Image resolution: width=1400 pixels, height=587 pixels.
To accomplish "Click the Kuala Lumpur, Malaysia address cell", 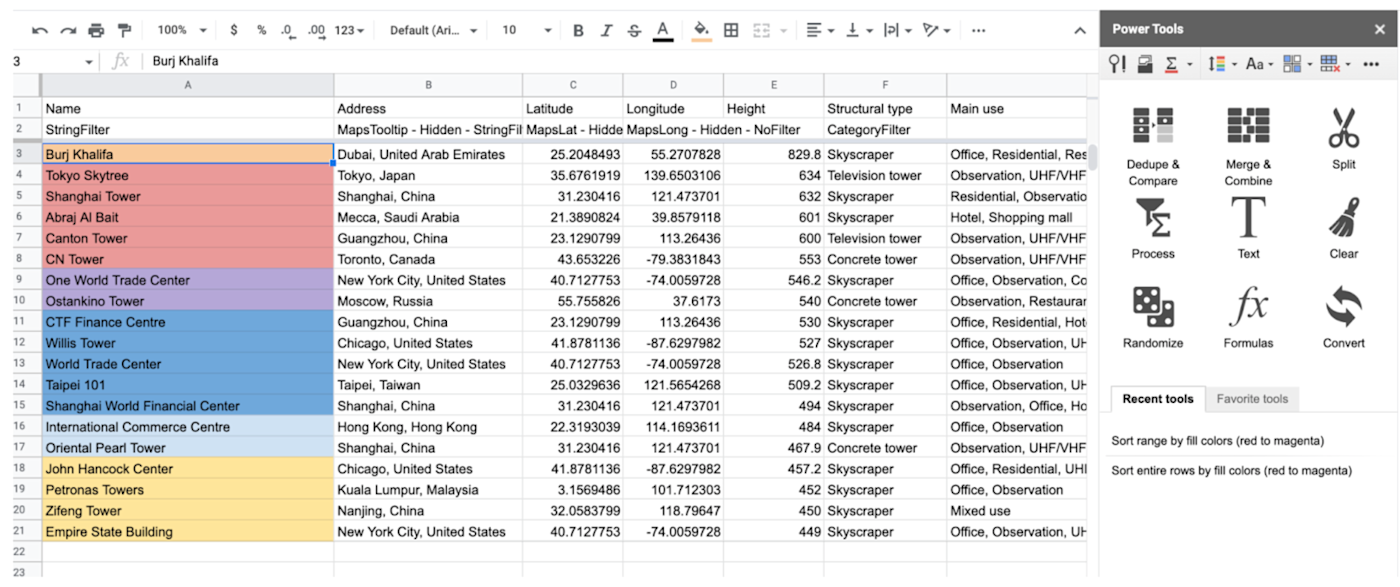I will 428,490.
